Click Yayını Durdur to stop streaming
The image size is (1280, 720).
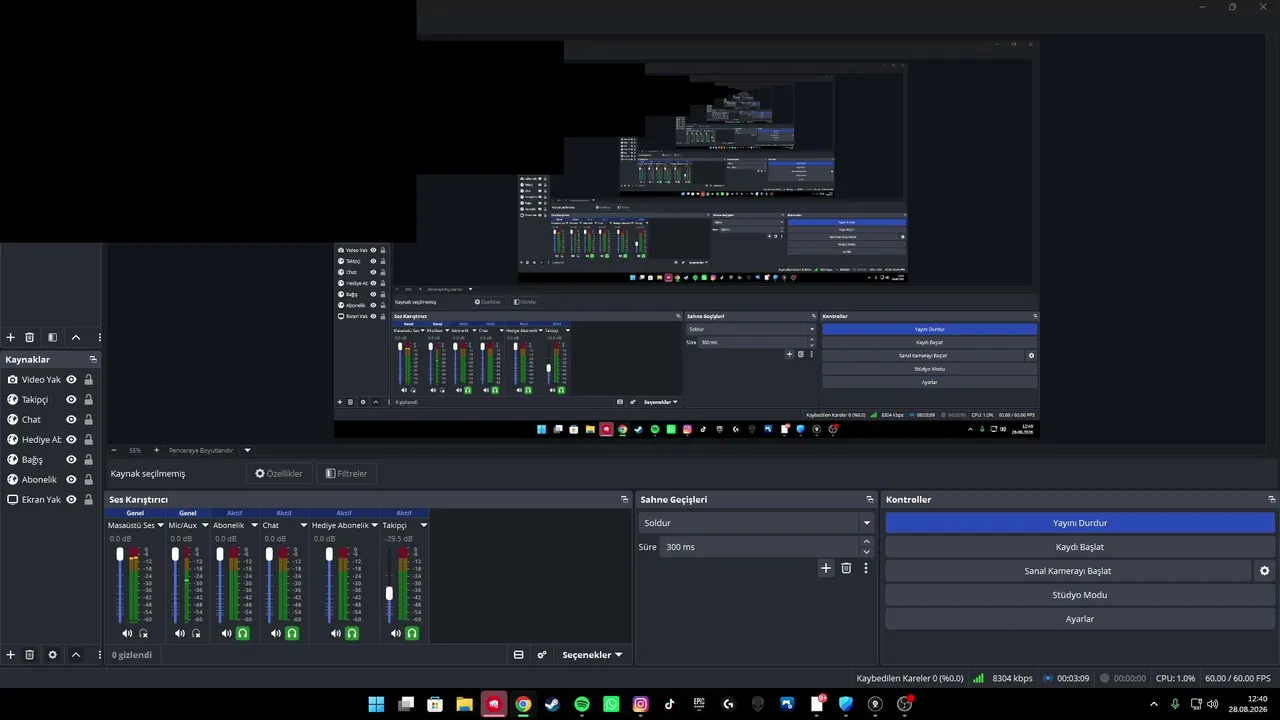[1080, 523]
